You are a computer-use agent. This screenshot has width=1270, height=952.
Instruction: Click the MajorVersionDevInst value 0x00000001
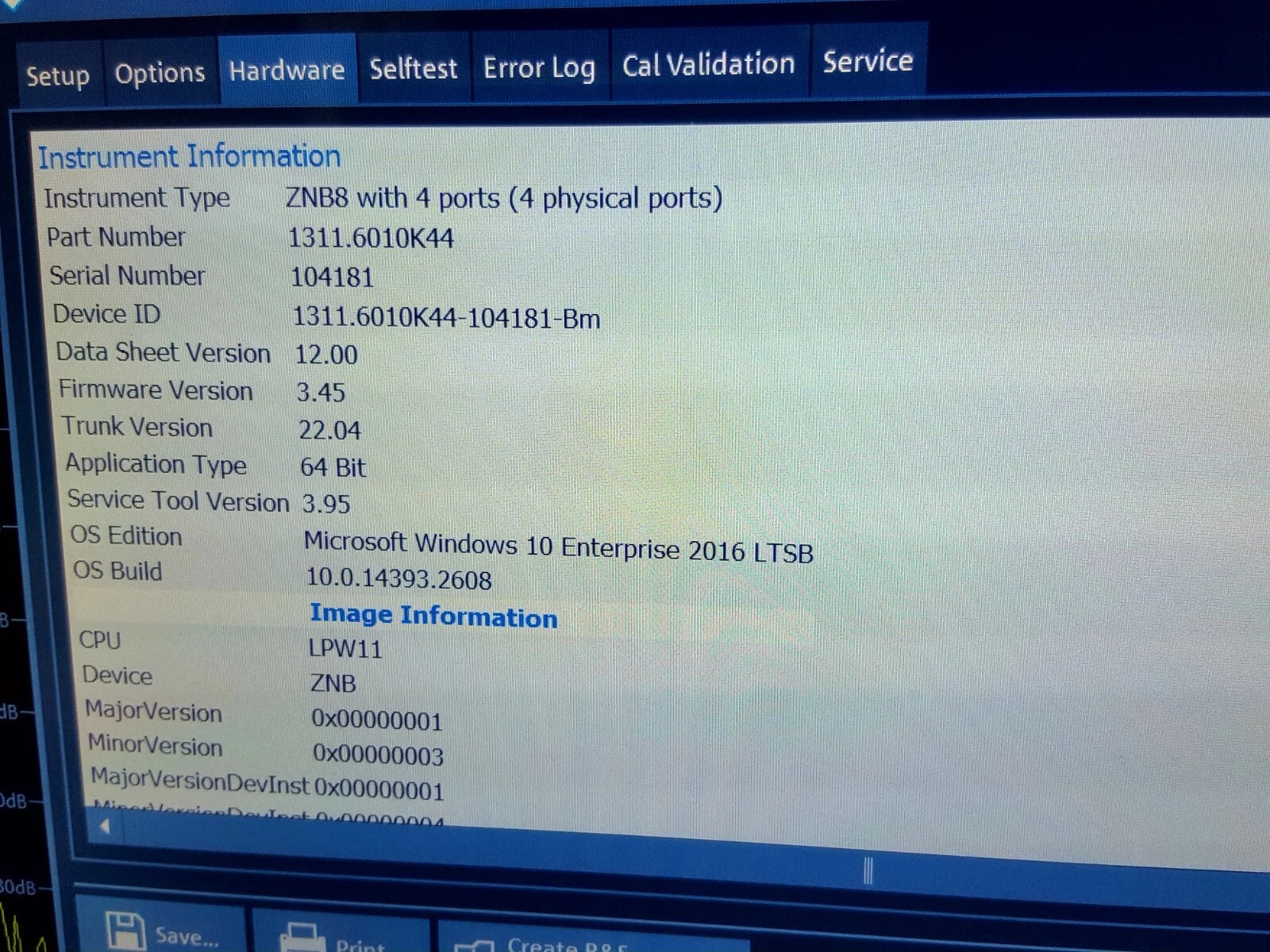coord(379,790)
